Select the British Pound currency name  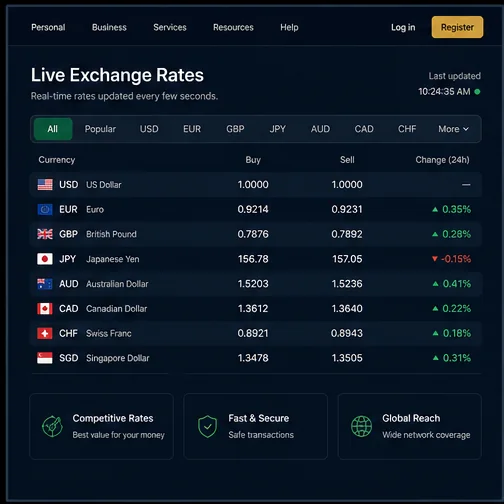tap(111, 234)
